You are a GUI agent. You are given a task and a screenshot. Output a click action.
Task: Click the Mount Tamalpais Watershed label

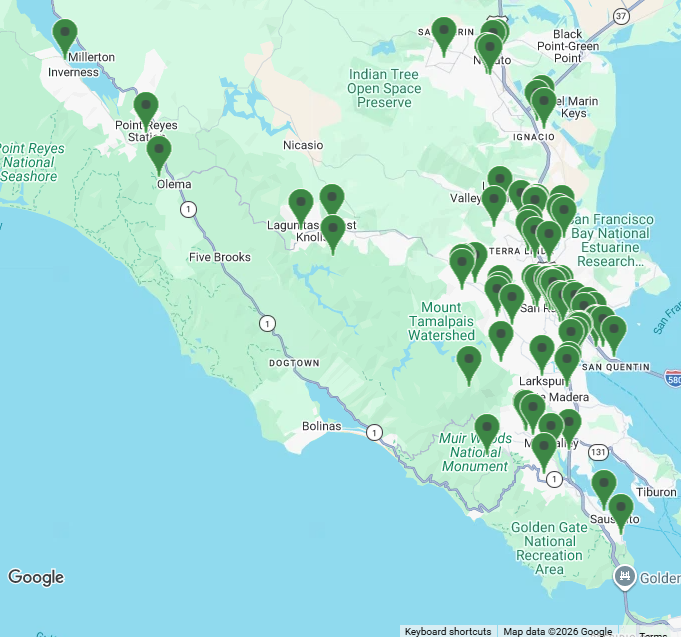tap(441, 321)
